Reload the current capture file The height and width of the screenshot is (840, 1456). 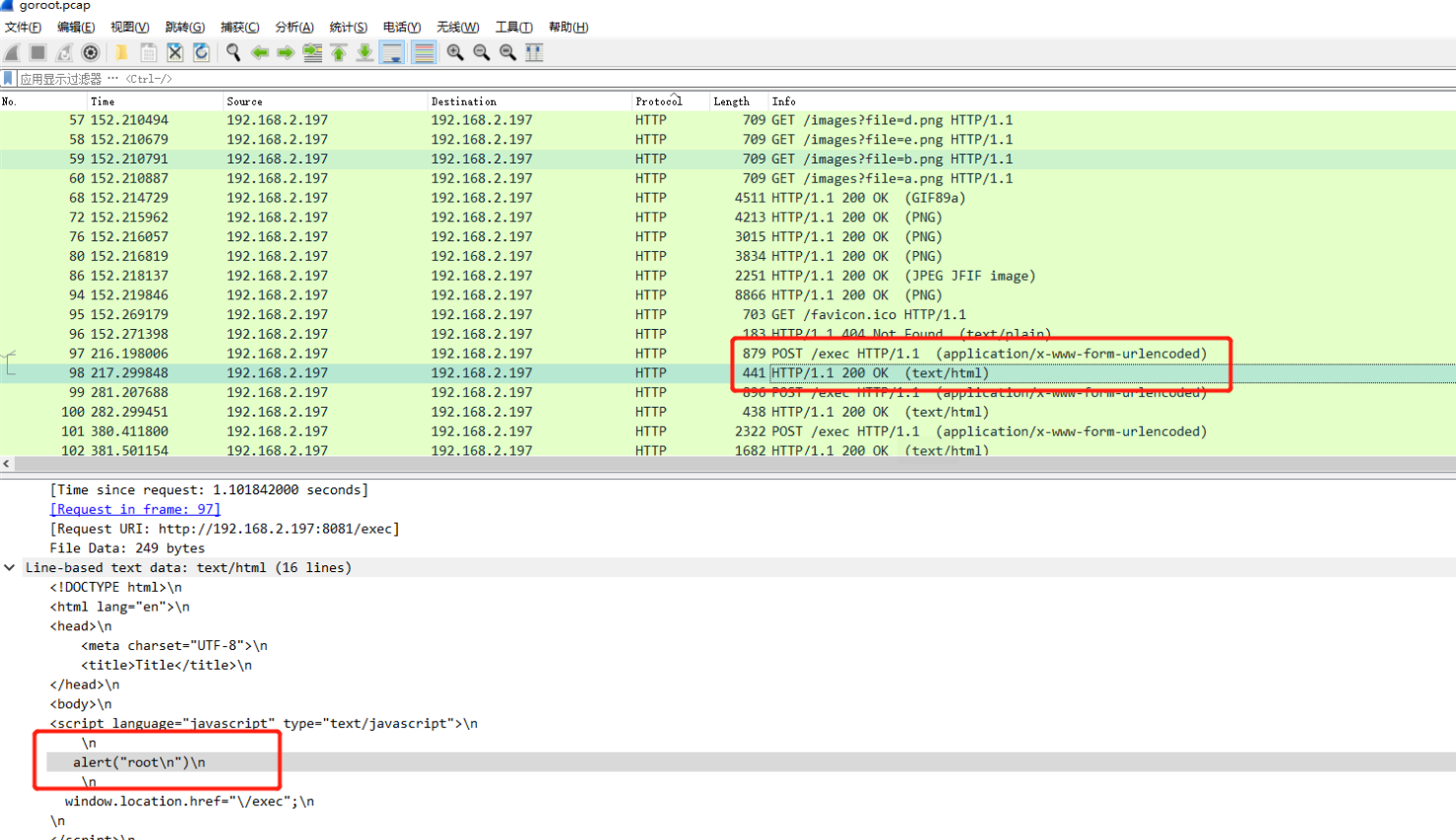click(x=201, y=52)
